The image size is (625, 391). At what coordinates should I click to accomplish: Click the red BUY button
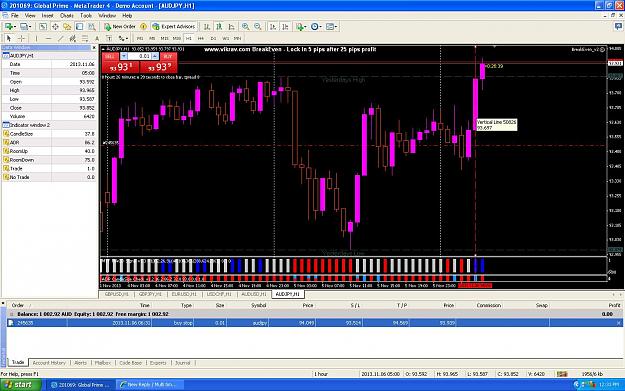[x=159, y=63]
